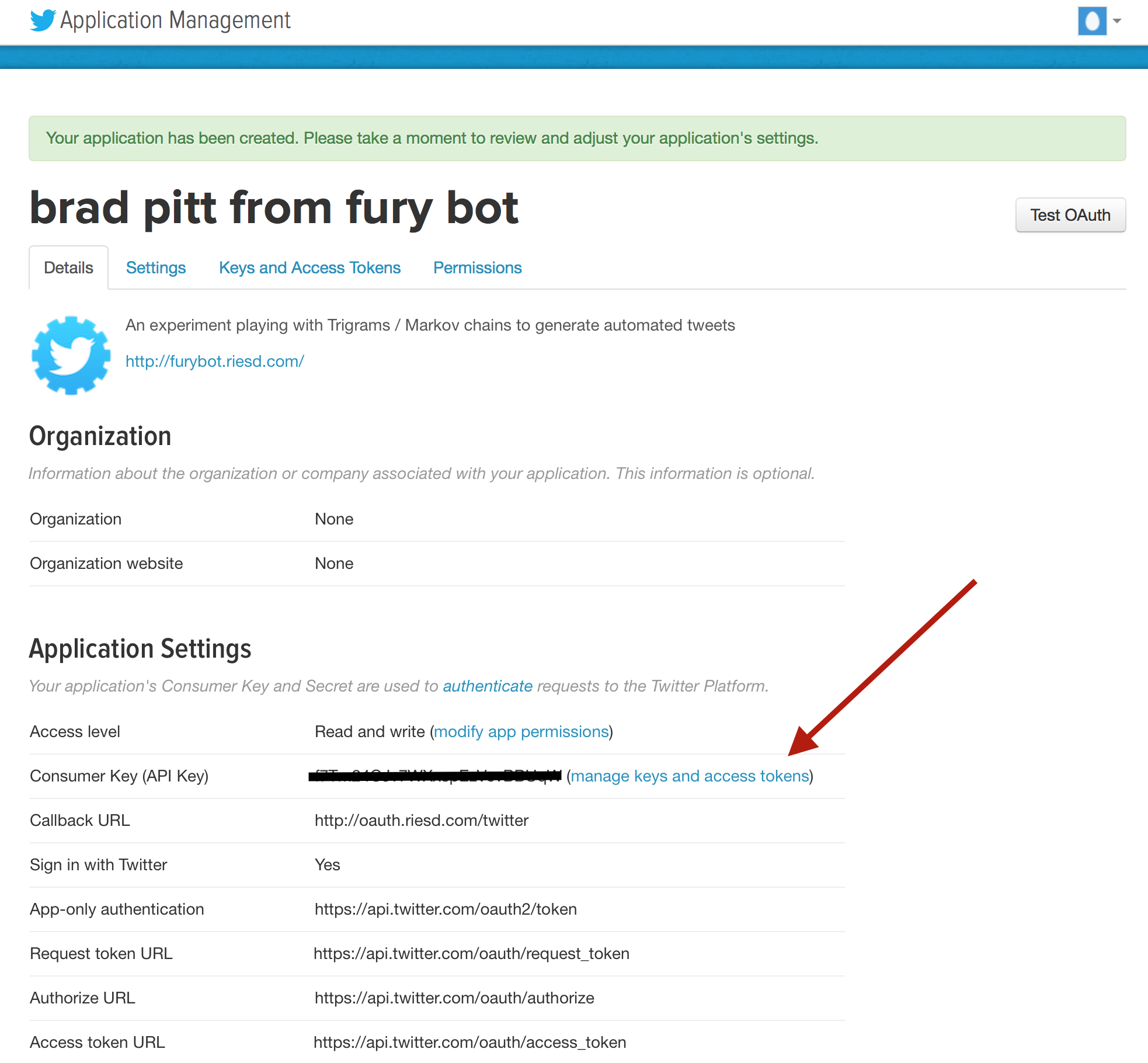The width and height of the screenshot is (1148, 1063).
Task: Click the green success notification banner
Action: pos(573,138)
